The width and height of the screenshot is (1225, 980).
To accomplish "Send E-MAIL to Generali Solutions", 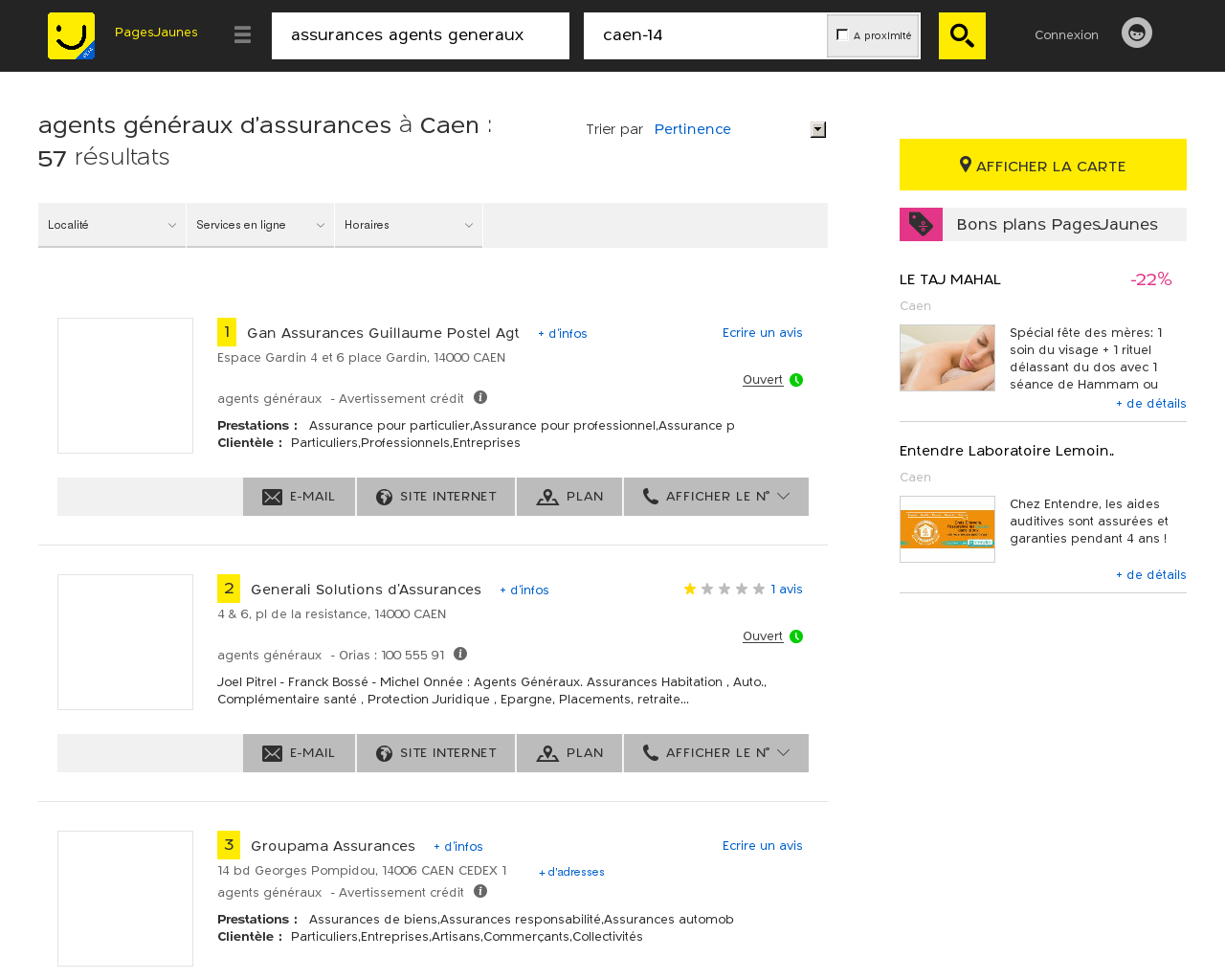I will (x=300, y=753).
